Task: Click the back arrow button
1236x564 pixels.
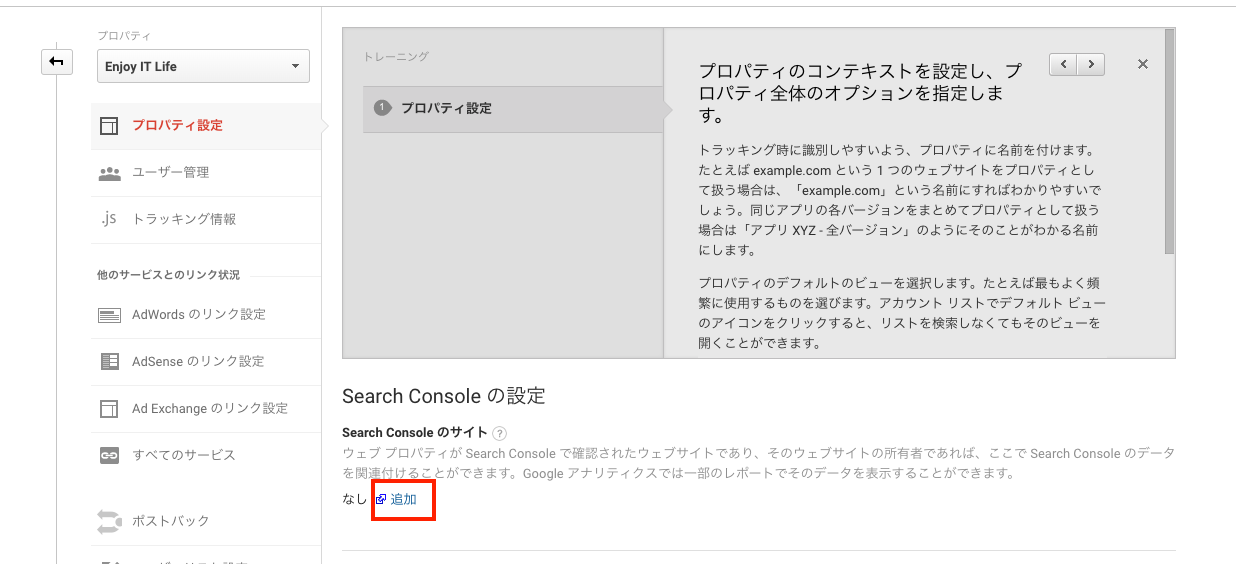Action: pyautogui.click(x=57, y=62)
